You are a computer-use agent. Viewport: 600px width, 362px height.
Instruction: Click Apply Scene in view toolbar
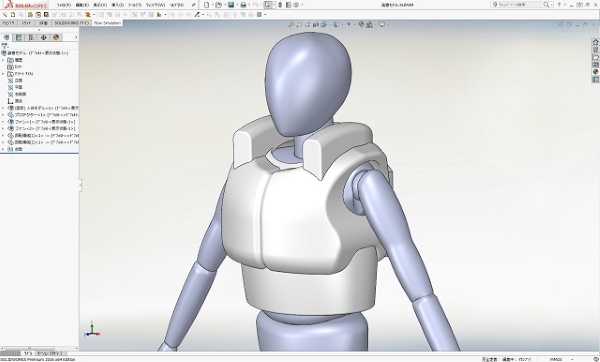369,24
